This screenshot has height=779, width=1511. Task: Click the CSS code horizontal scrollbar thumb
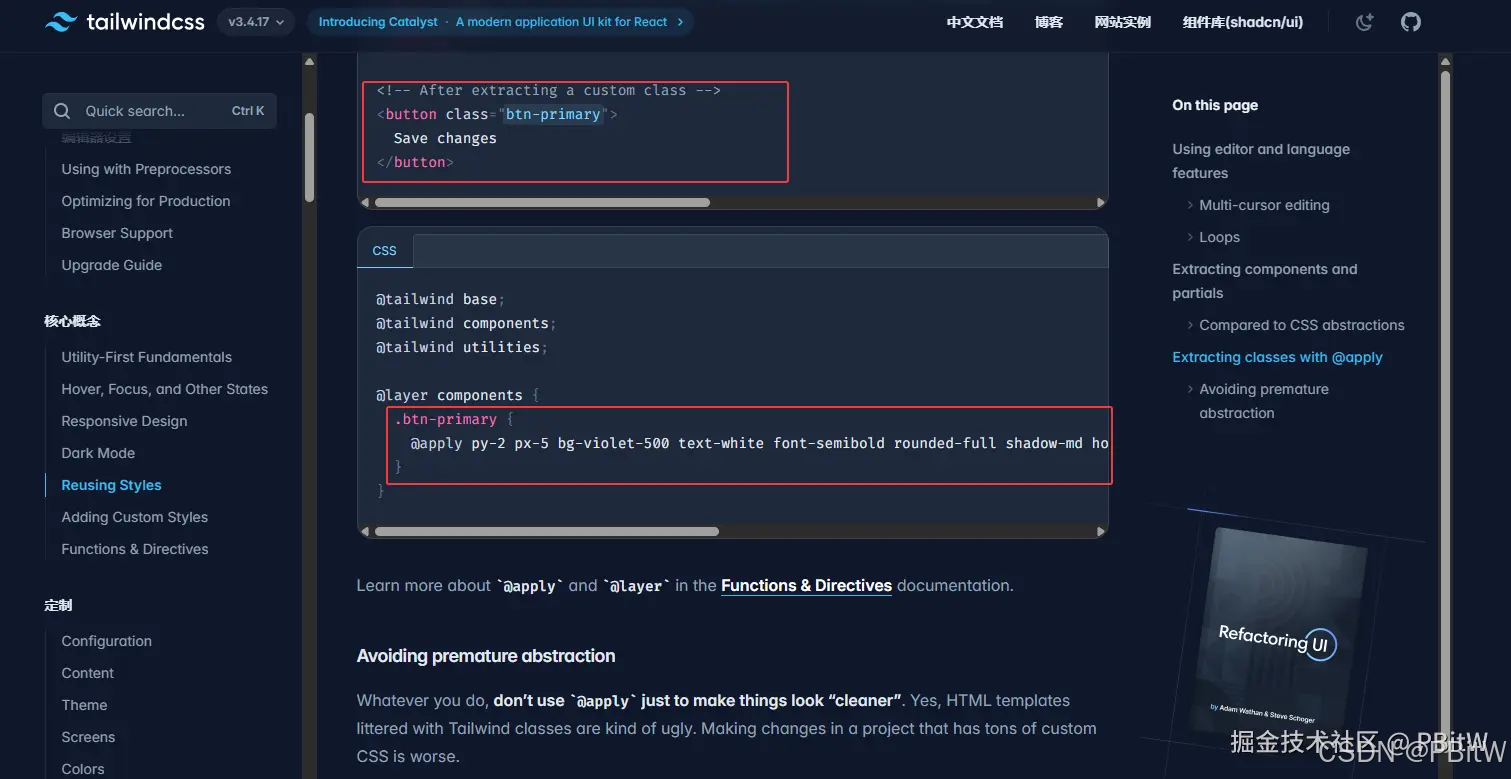click(x=546, y=531)
